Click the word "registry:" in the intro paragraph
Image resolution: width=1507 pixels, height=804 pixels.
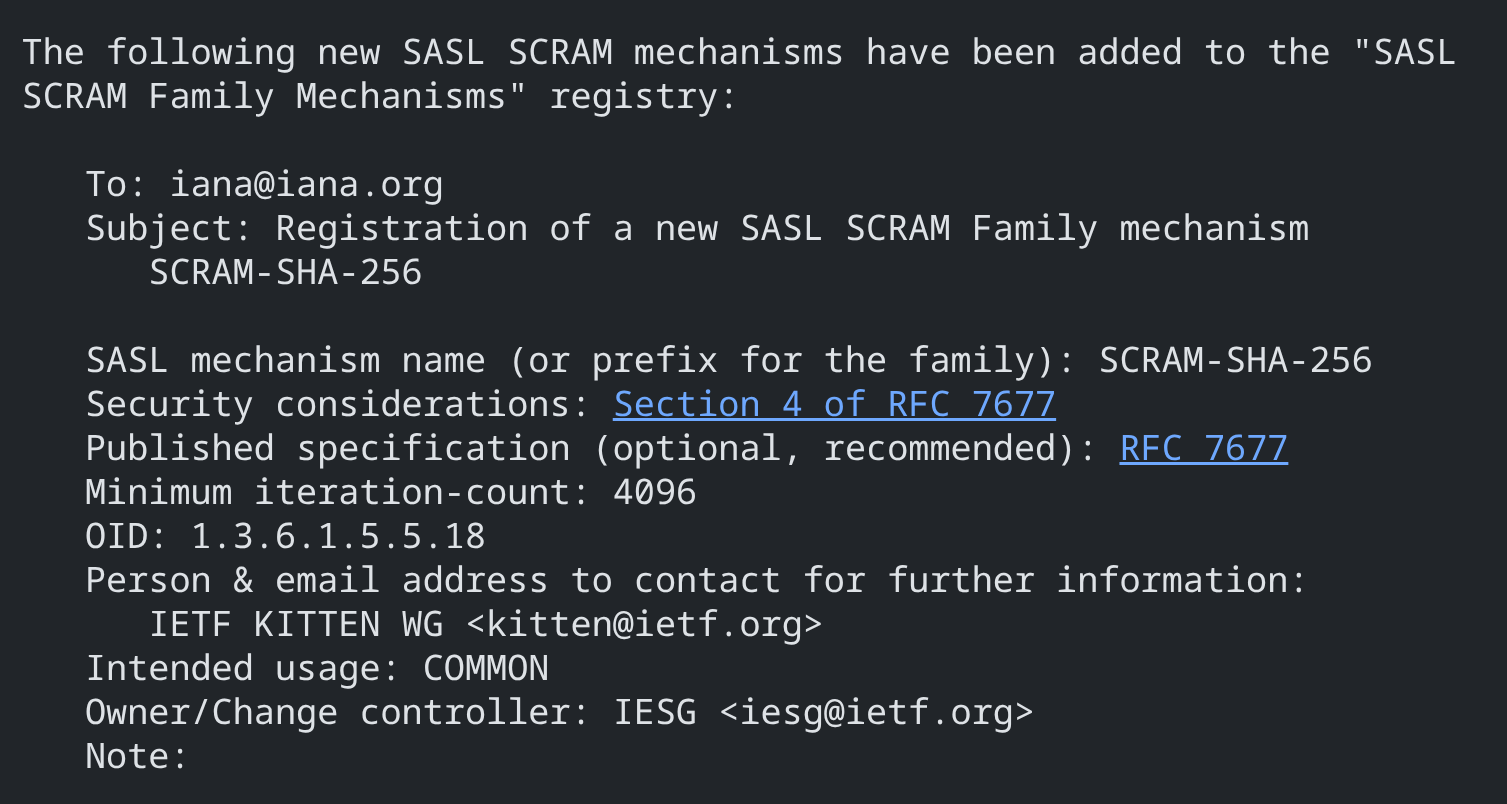[x=643, y=96]
